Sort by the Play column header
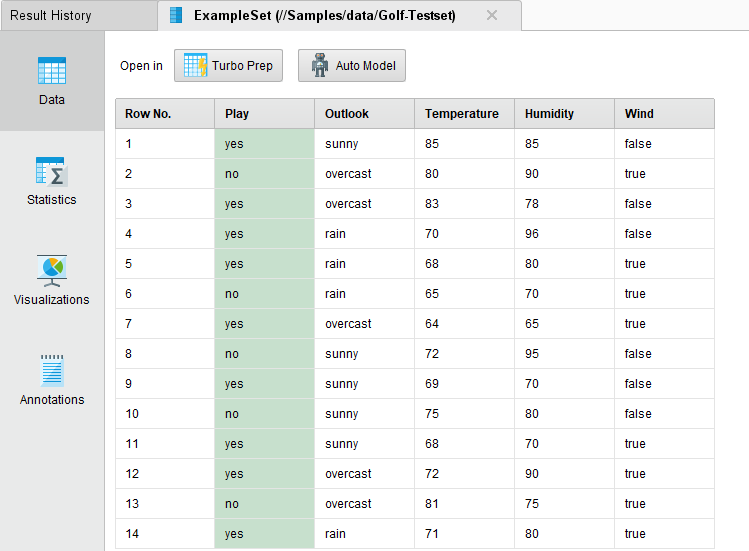Screen dimensions: 749x551 click(x=264, y=114)
